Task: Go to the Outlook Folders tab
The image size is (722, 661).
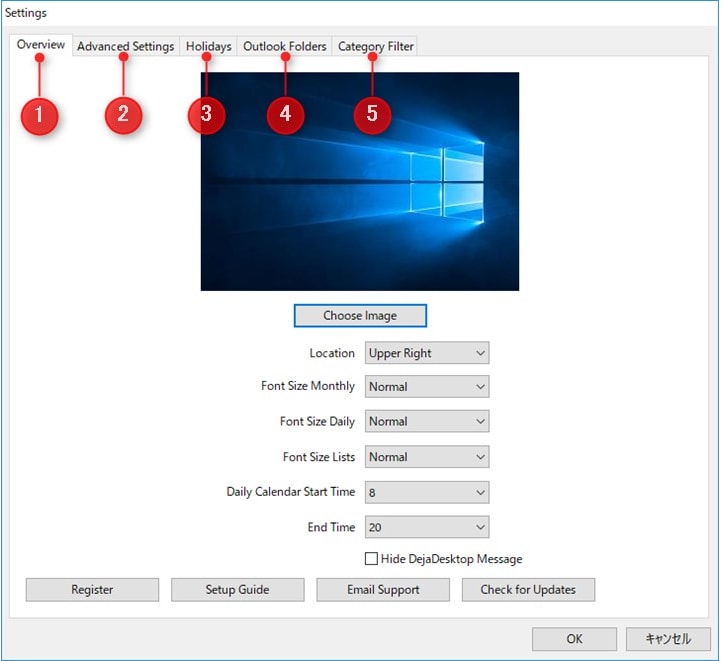Action: [x=285, y=46]
